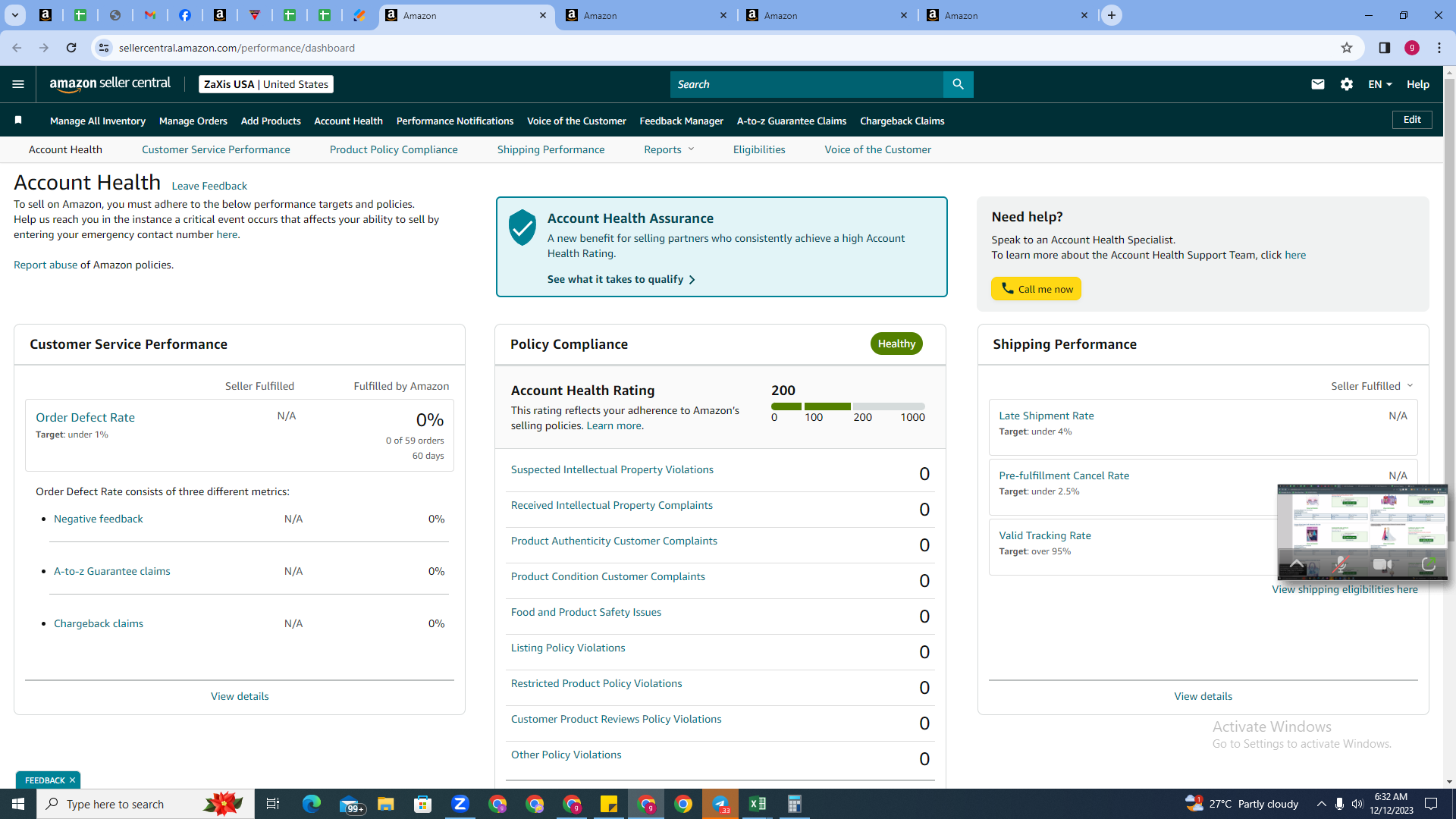
Task: Expand See what it takes to qualify
Action: (x=621, y=279)
